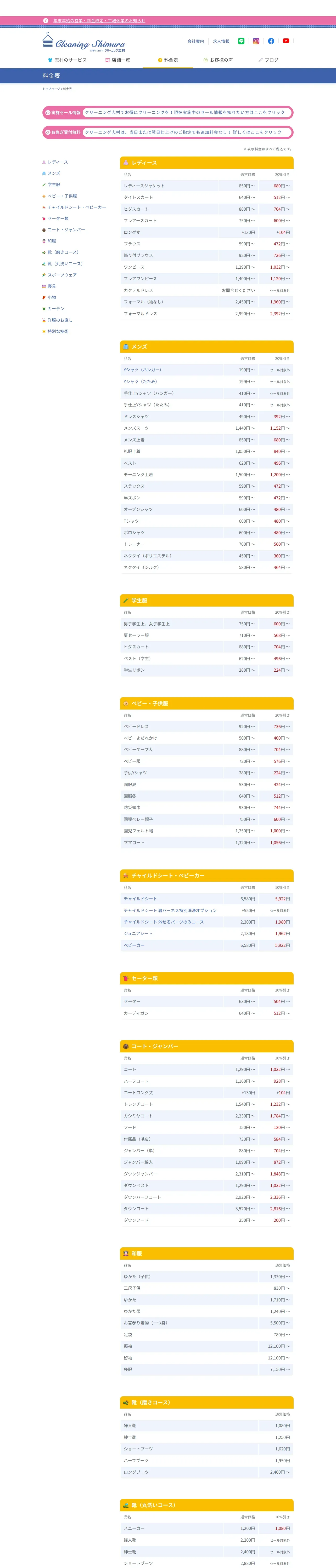Open the お客様の声 menu item

click(218, 60)
